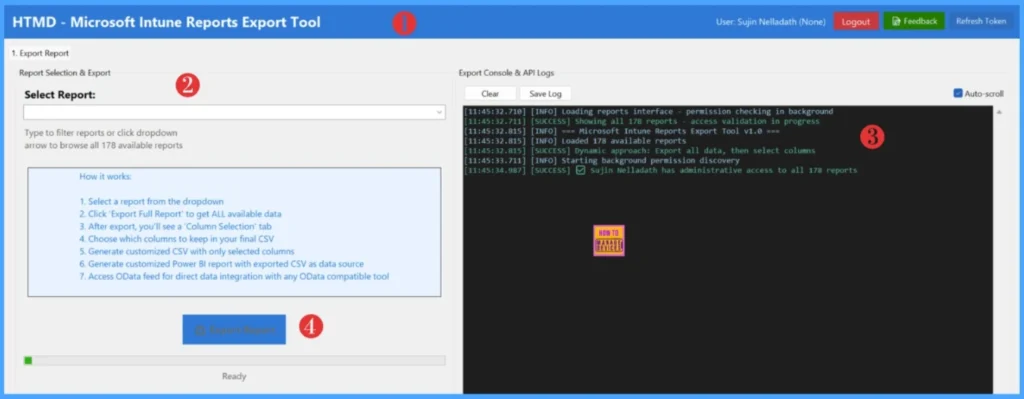Click 'Report Selection & Export' group title

pyautogui.click(x=65, y=72)
